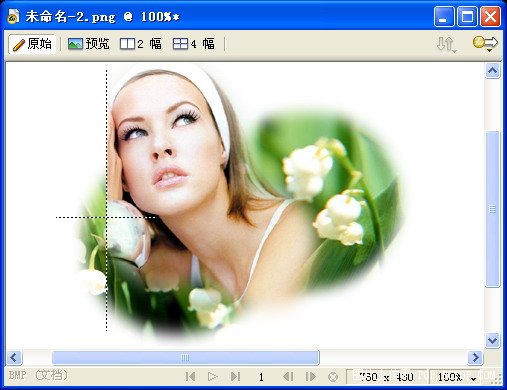This screenshot has height=390, width=507.
Task: Go to previous frame
Action: (288, 377)
